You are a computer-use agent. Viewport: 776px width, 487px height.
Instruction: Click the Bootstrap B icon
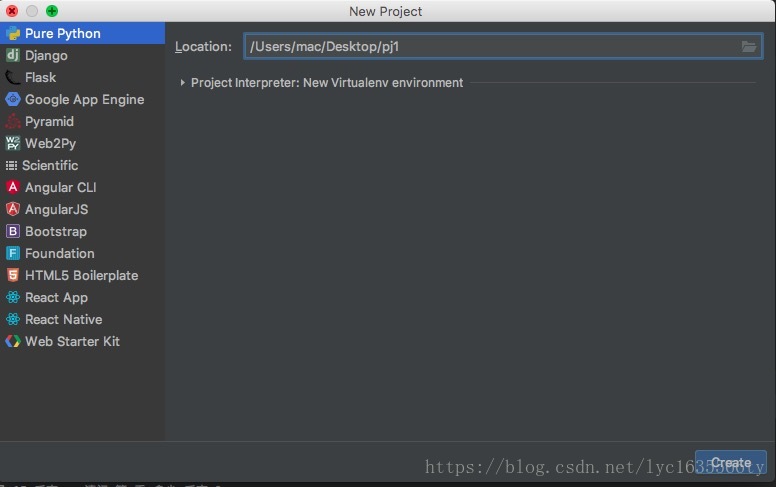click(x=13, y=231)
